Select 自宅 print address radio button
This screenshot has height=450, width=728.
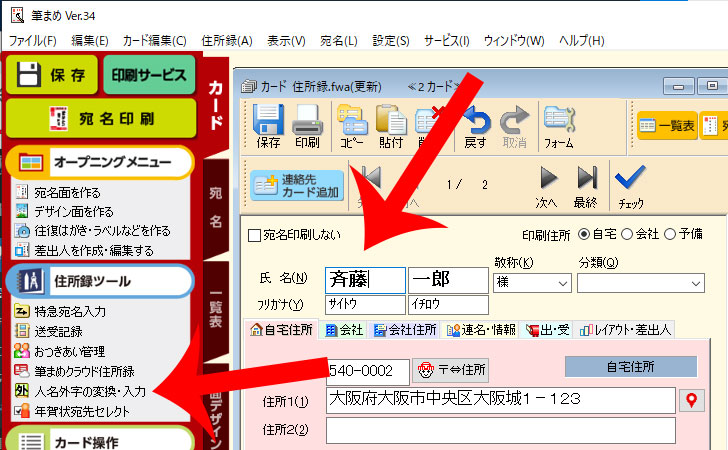click(584, 234)
